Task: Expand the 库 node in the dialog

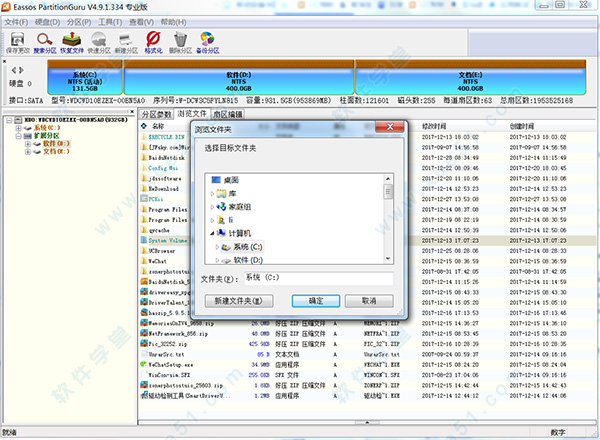Action: pos(212,194)
